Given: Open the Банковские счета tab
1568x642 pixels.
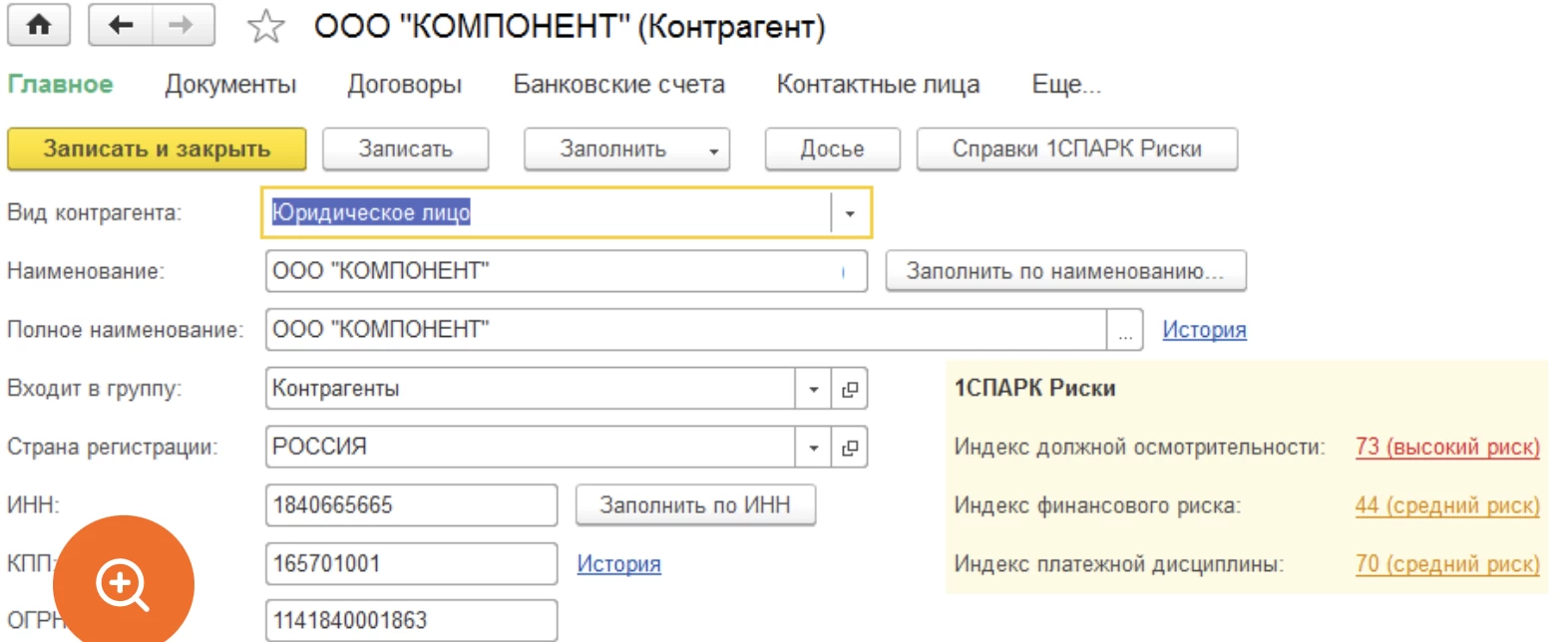Looking at the screenshot, I should [618, 85].
